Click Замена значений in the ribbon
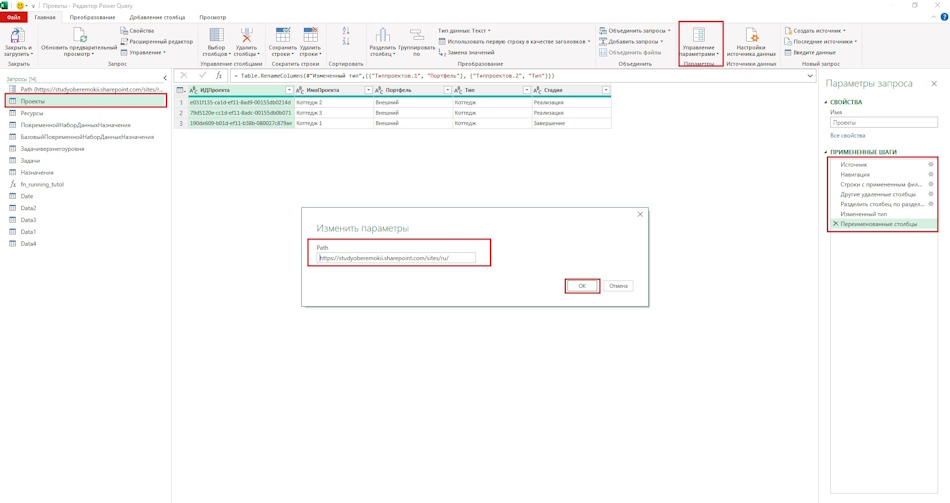The width and height of the screenshot is (950, 503). pyautogui.click(x=466, y=53)
